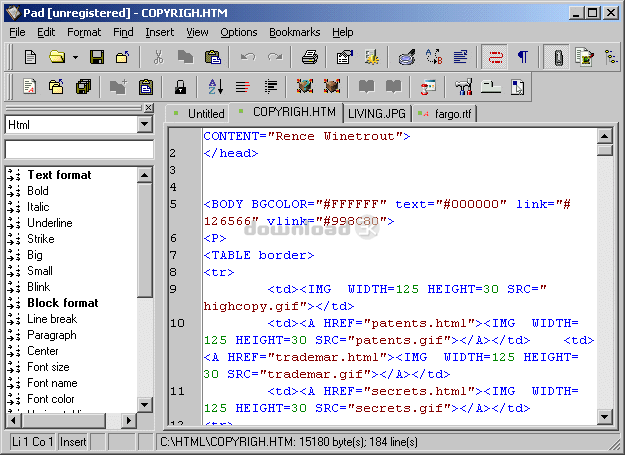Click the blue indent lines icon
Viewport: 625px width, 455px height.
[460, 57]
